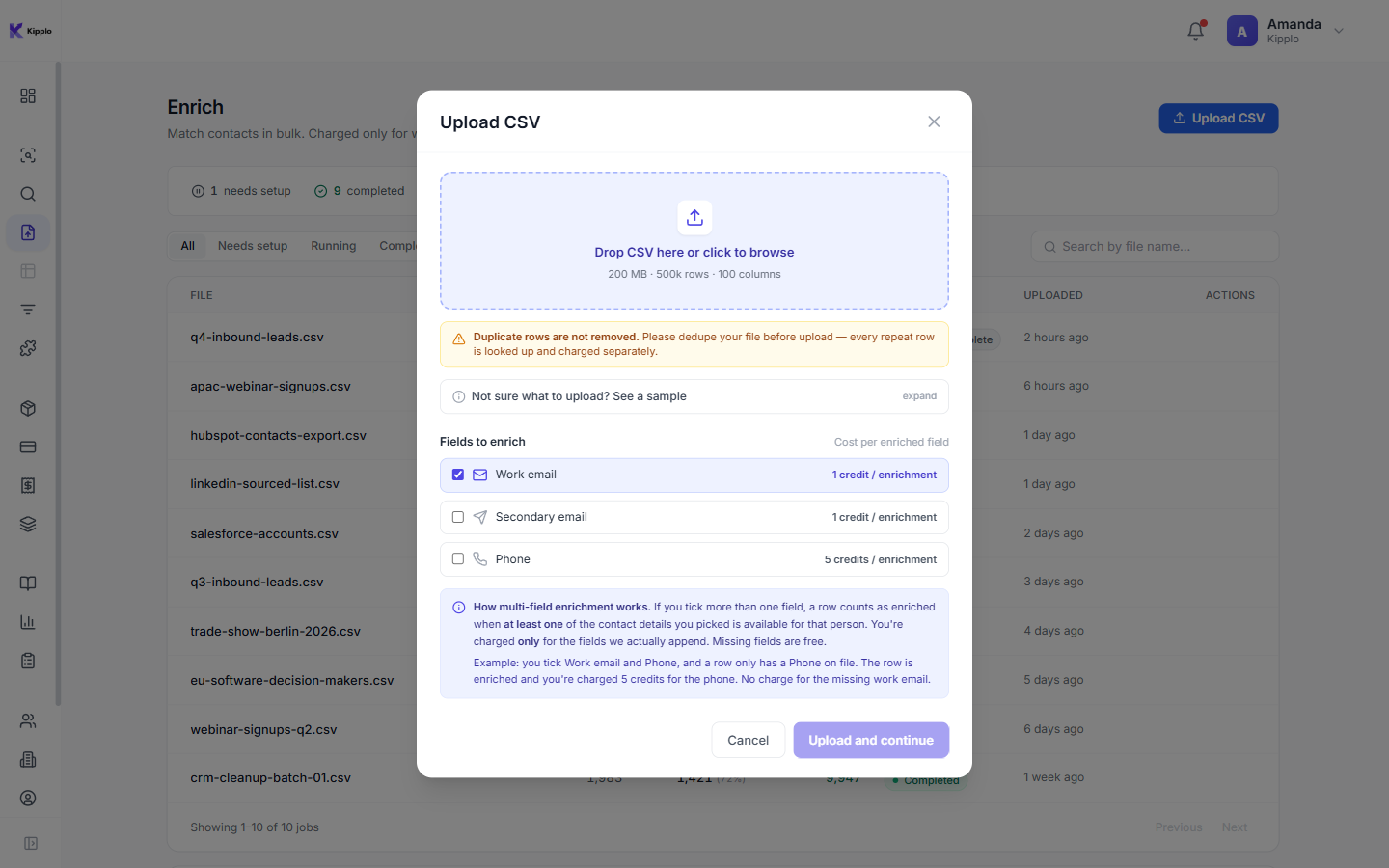Uncheck the Work email checkbox

click(458, 475)
